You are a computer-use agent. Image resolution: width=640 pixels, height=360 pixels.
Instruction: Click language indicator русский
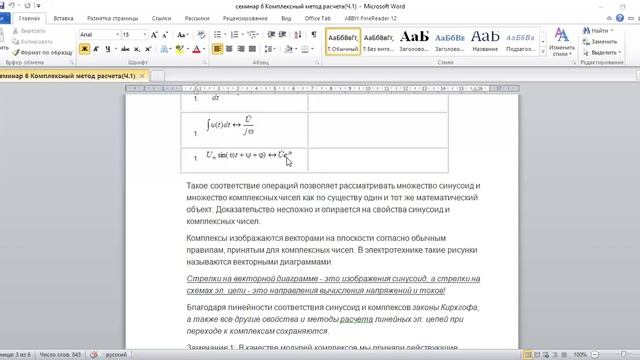pos(116,355)
